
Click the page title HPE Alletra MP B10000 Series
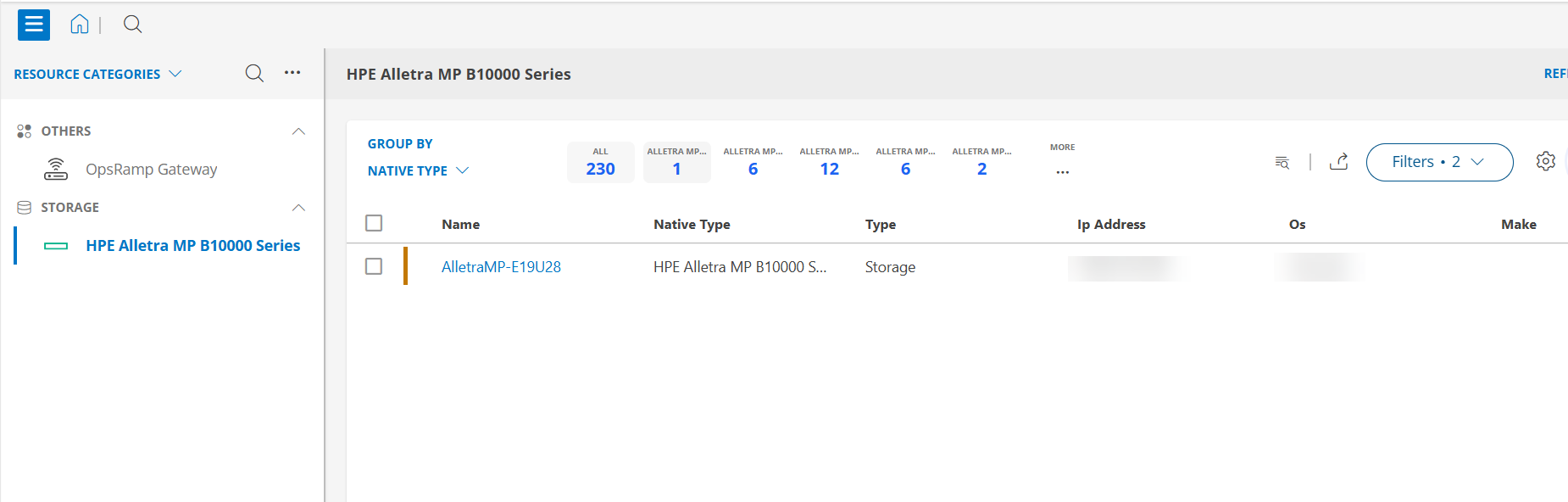(x=459, y=75)
